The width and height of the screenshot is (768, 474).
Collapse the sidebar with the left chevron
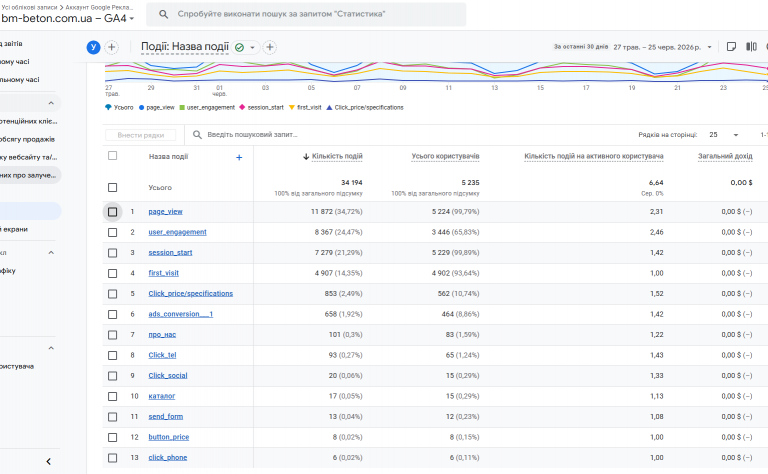[x=48, y=461]
